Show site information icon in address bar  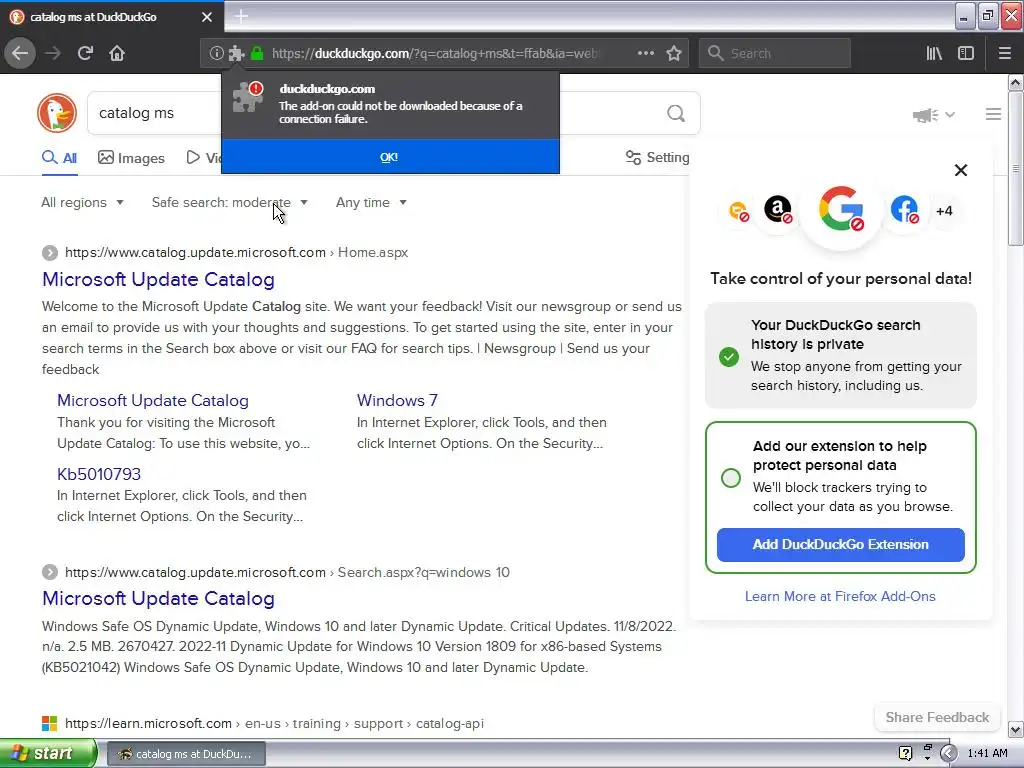216,54
